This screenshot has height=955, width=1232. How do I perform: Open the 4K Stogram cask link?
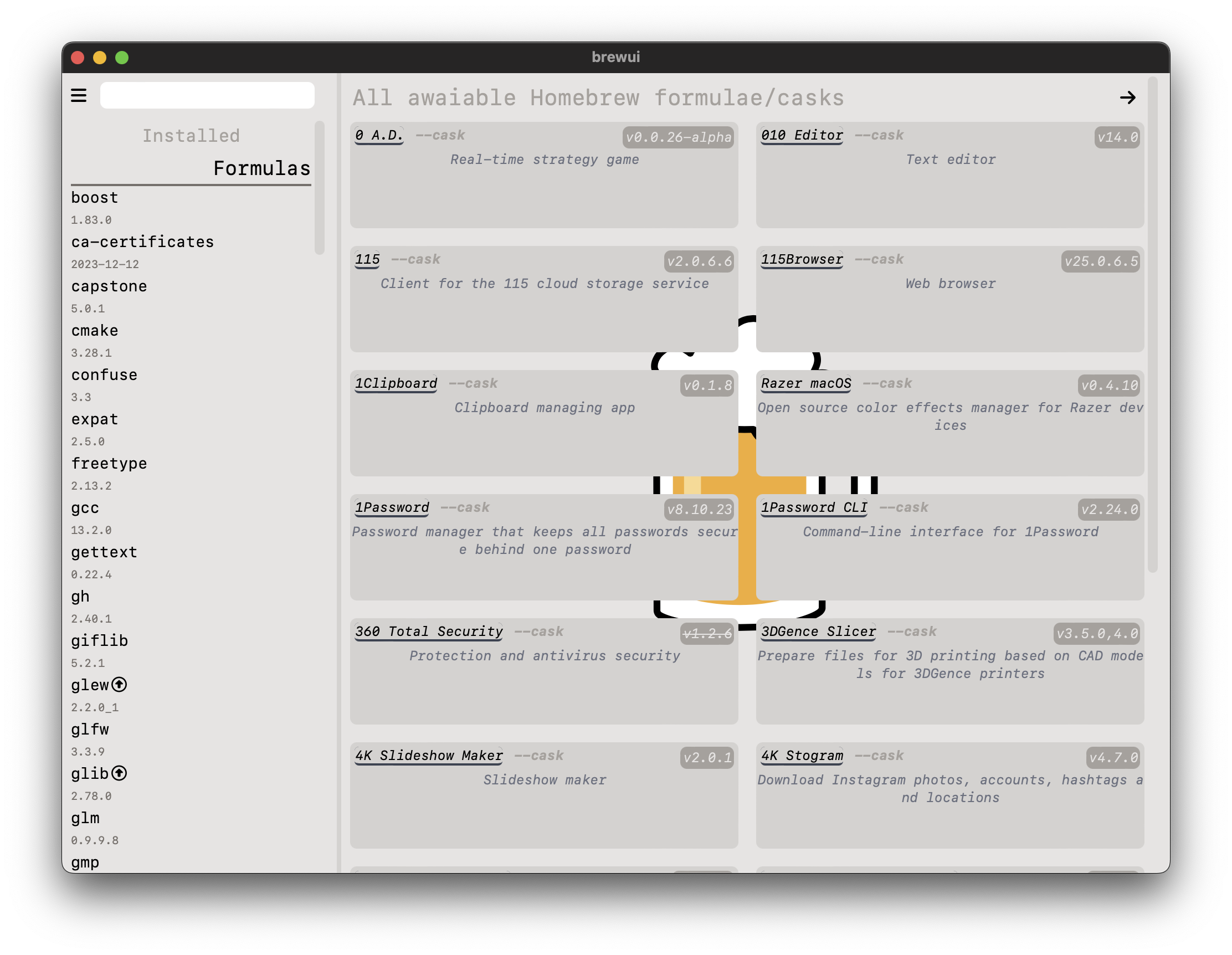point(802,756)
